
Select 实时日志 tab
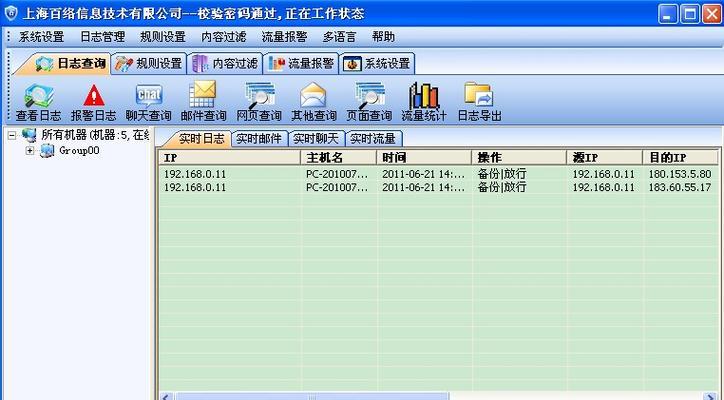coord(199,138)
